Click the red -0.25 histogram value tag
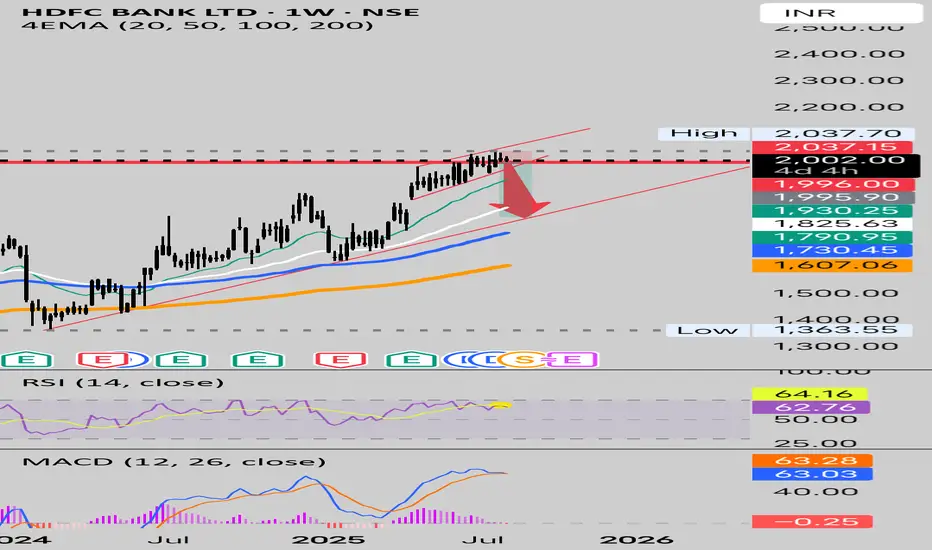The width and height of the screenshot is (932, 550). click(812, 521)
